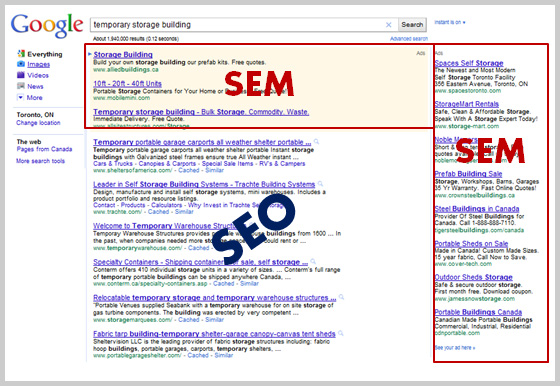This screenshot has height=386, width=560.
Task: Click the Search button
Action: pos(412,25)
